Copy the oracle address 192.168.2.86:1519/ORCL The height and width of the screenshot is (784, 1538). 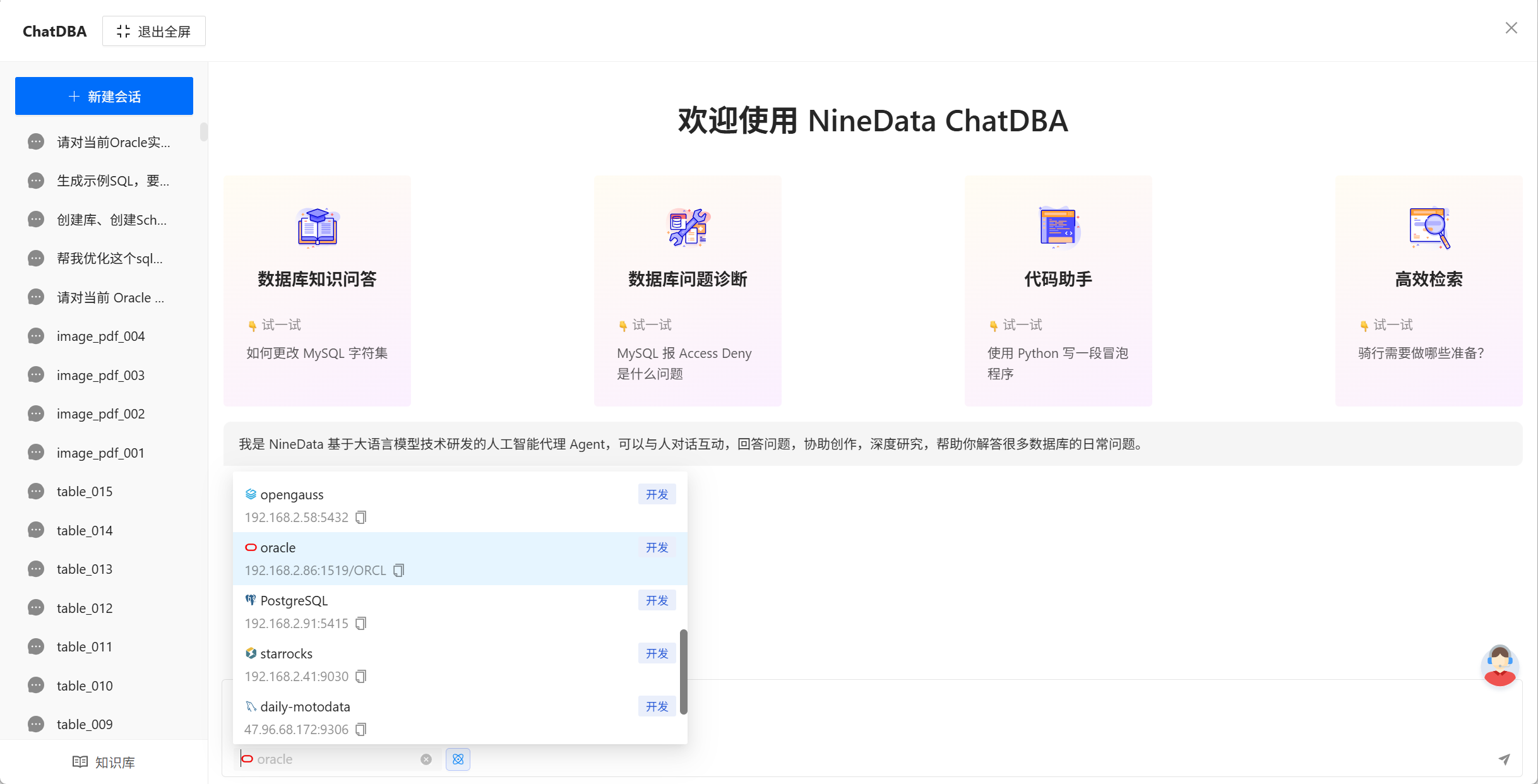[x=398, y=571]
